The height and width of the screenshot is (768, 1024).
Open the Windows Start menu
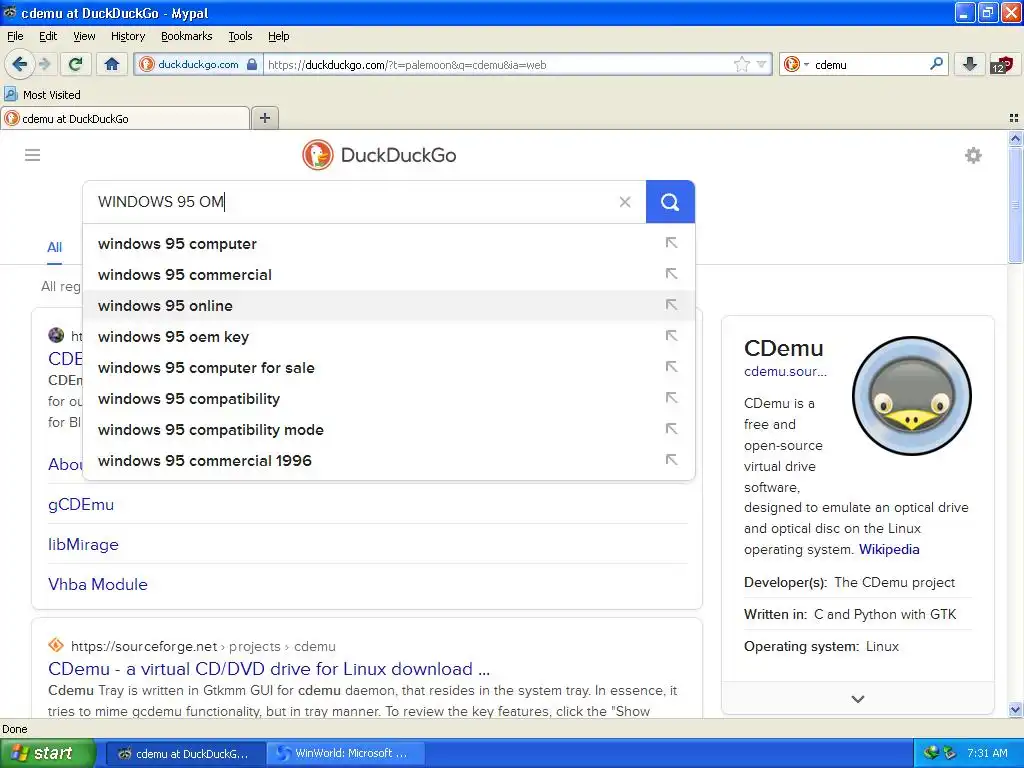click(47, 753)
